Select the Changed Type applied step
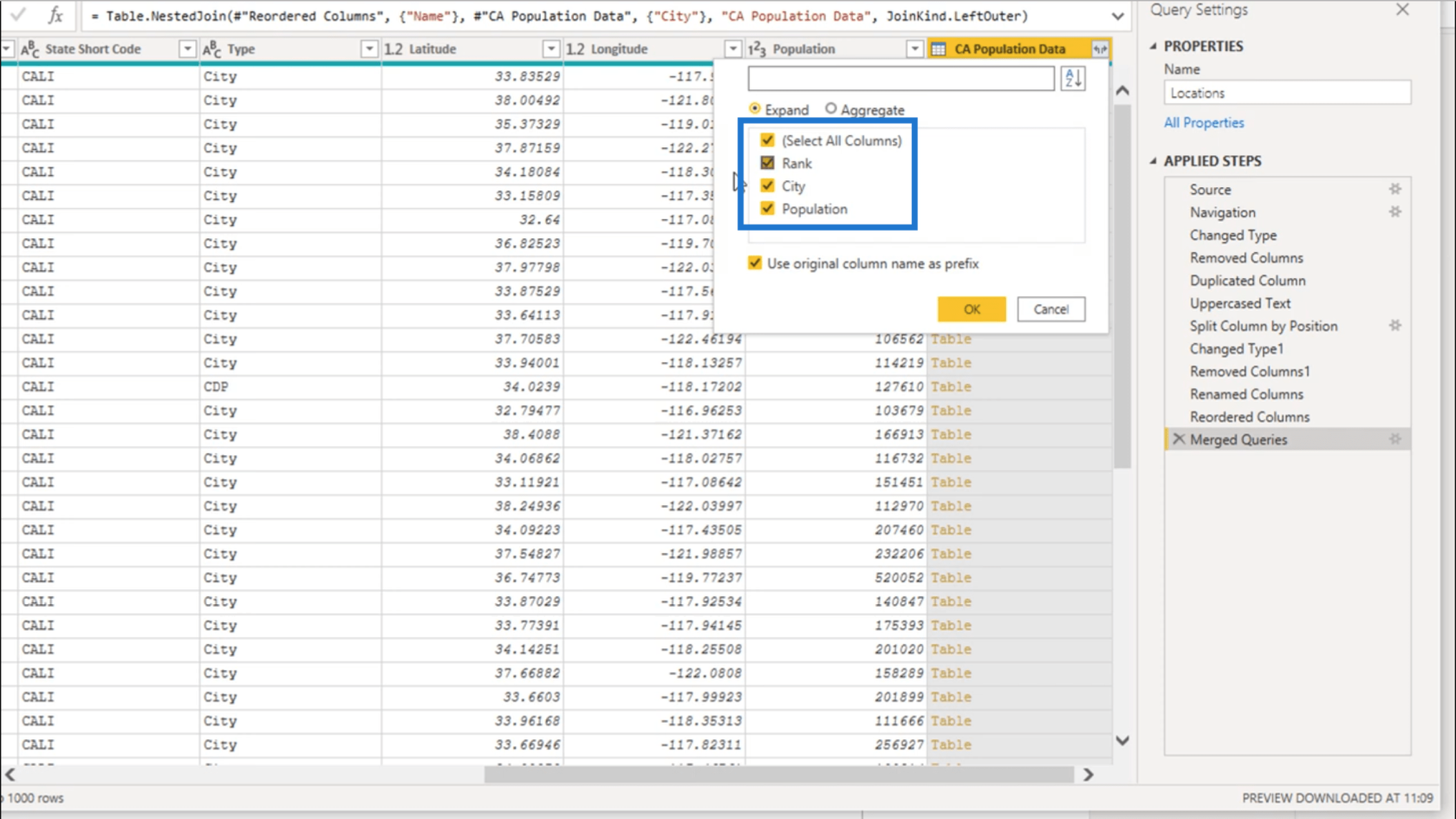Viewport: 1456px width, 819px height. pyautogui.click(x=1232, y=235)
